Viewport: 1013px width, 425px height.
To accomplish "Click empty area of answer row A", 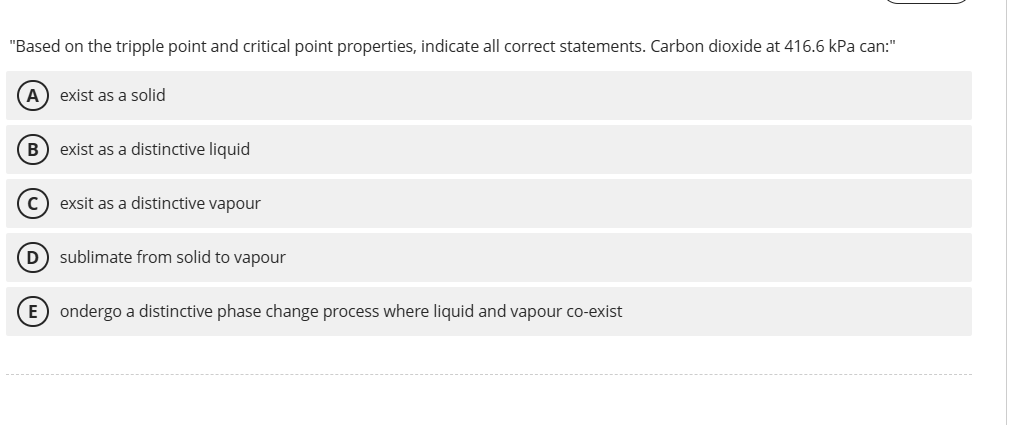I will [x=600, y=96].
